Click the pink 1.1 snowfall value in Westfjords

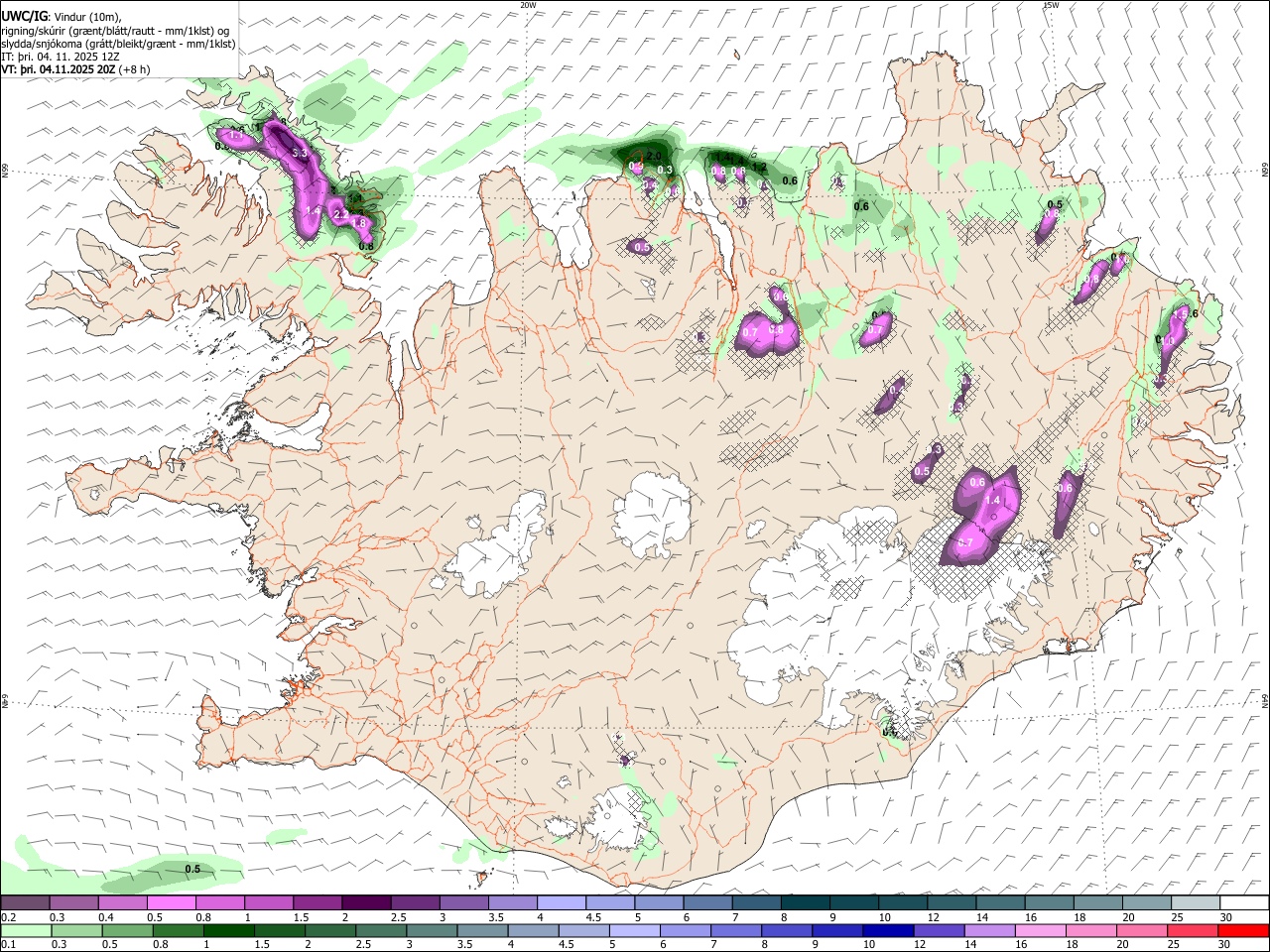point(234,135)
